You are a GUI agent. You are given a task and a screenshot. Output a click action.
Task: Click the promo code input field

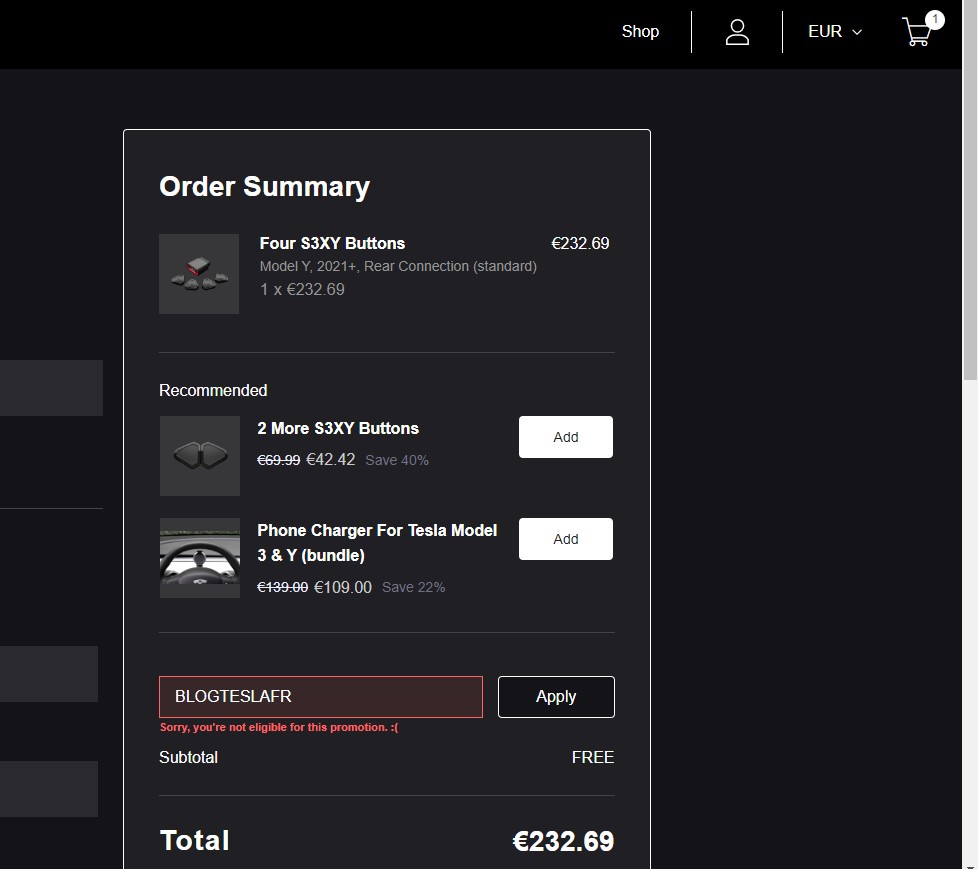[x=321, y=696]
